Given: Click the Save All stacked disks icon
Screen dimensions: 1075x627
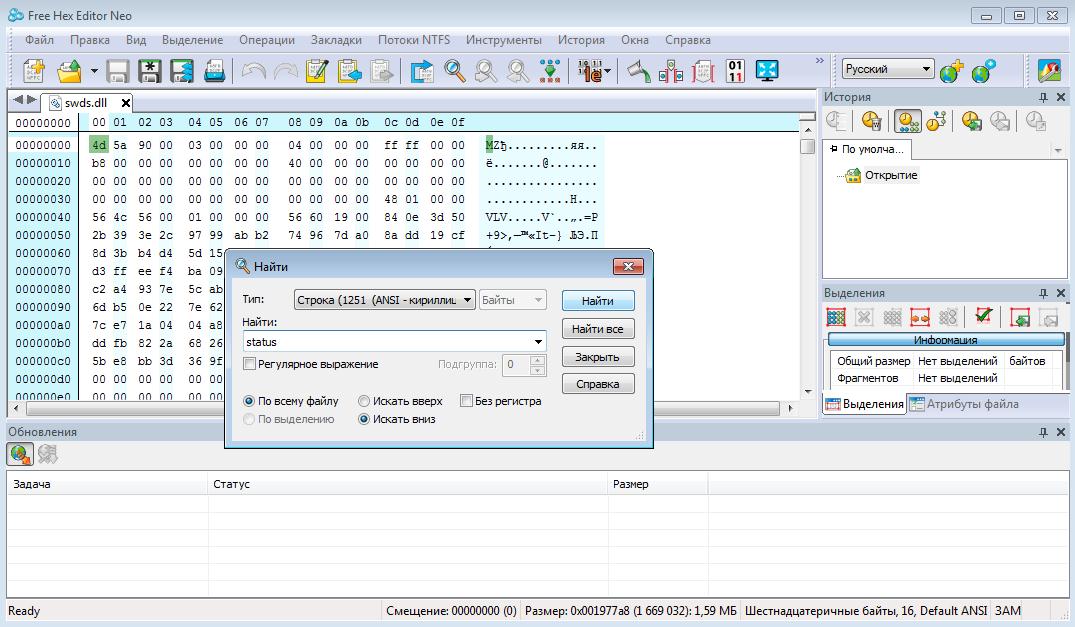Looking at the screenshot, I should tap(182, 71).
